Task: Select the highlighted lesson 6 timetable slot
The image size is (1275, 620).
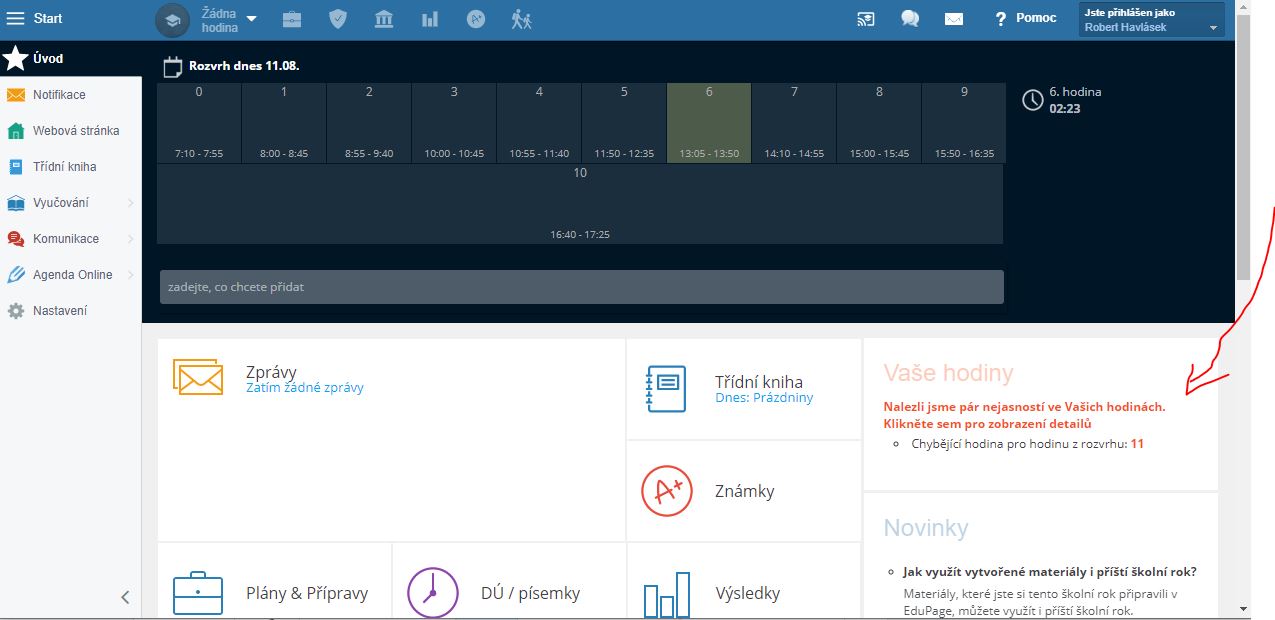Action: click(x=709, y=123)
